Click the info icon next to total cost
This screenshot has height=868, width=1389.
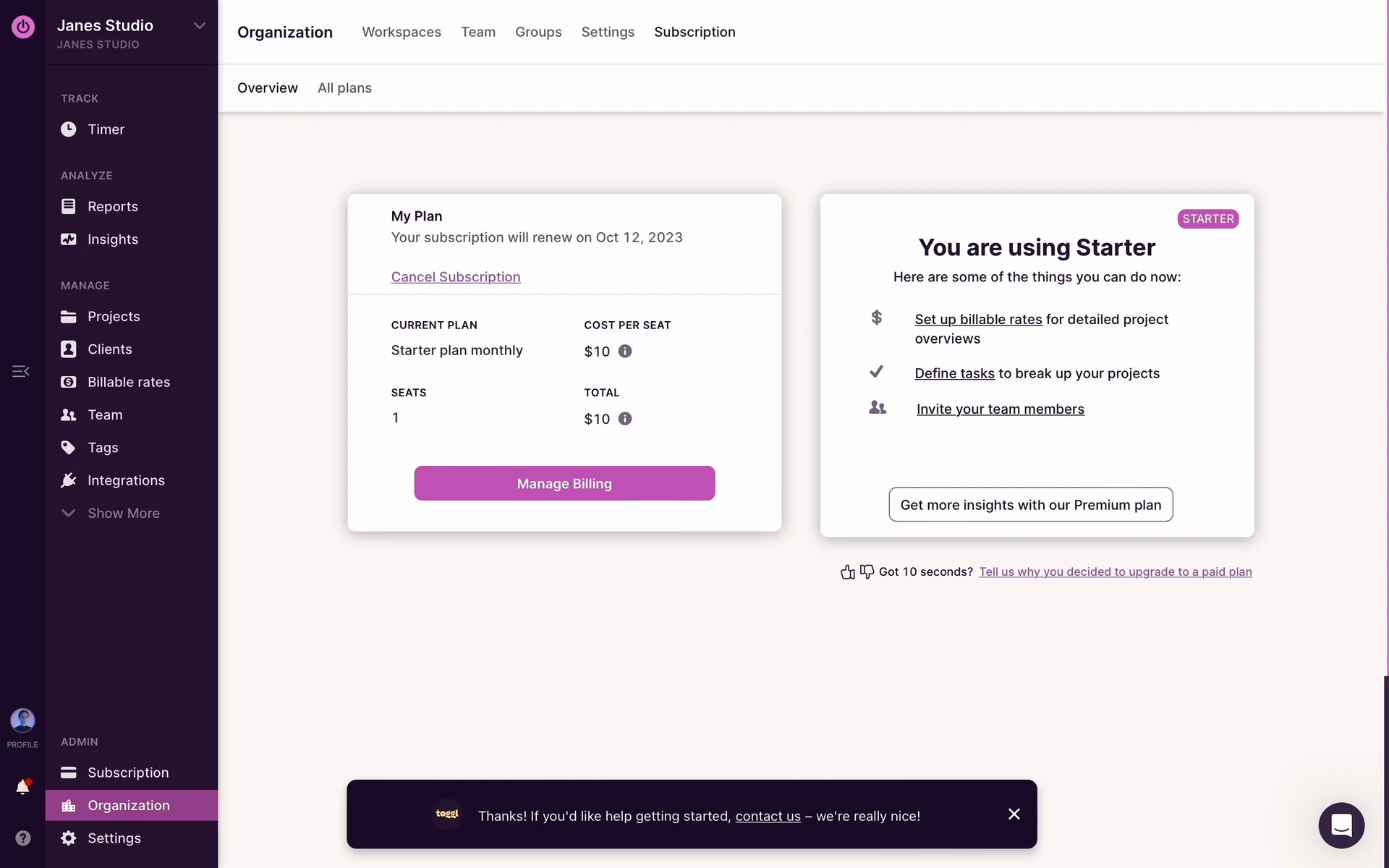point(625,419)
